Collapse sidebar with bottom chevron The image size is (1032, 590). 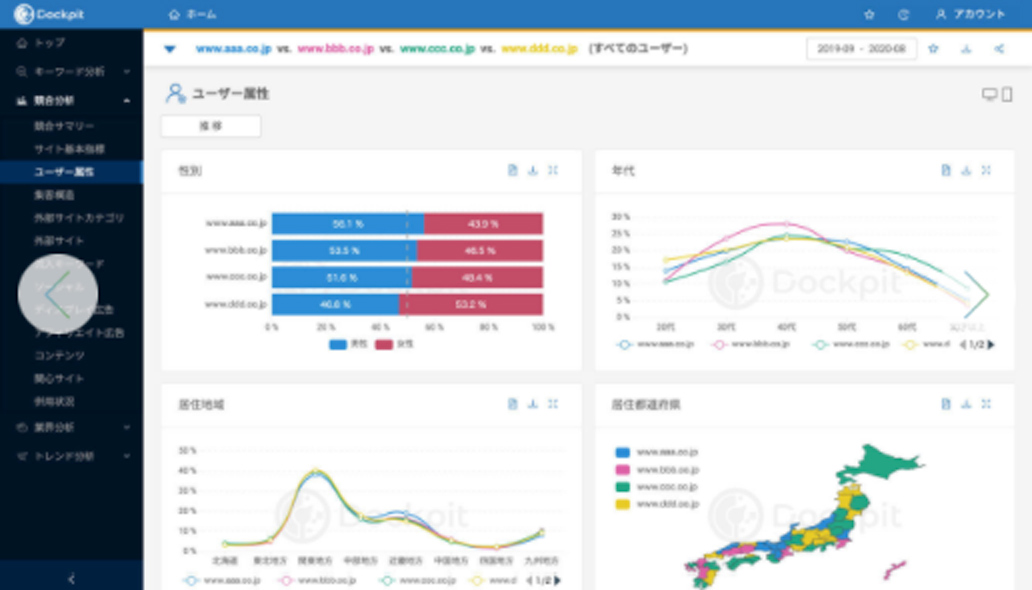click(71, 579)
